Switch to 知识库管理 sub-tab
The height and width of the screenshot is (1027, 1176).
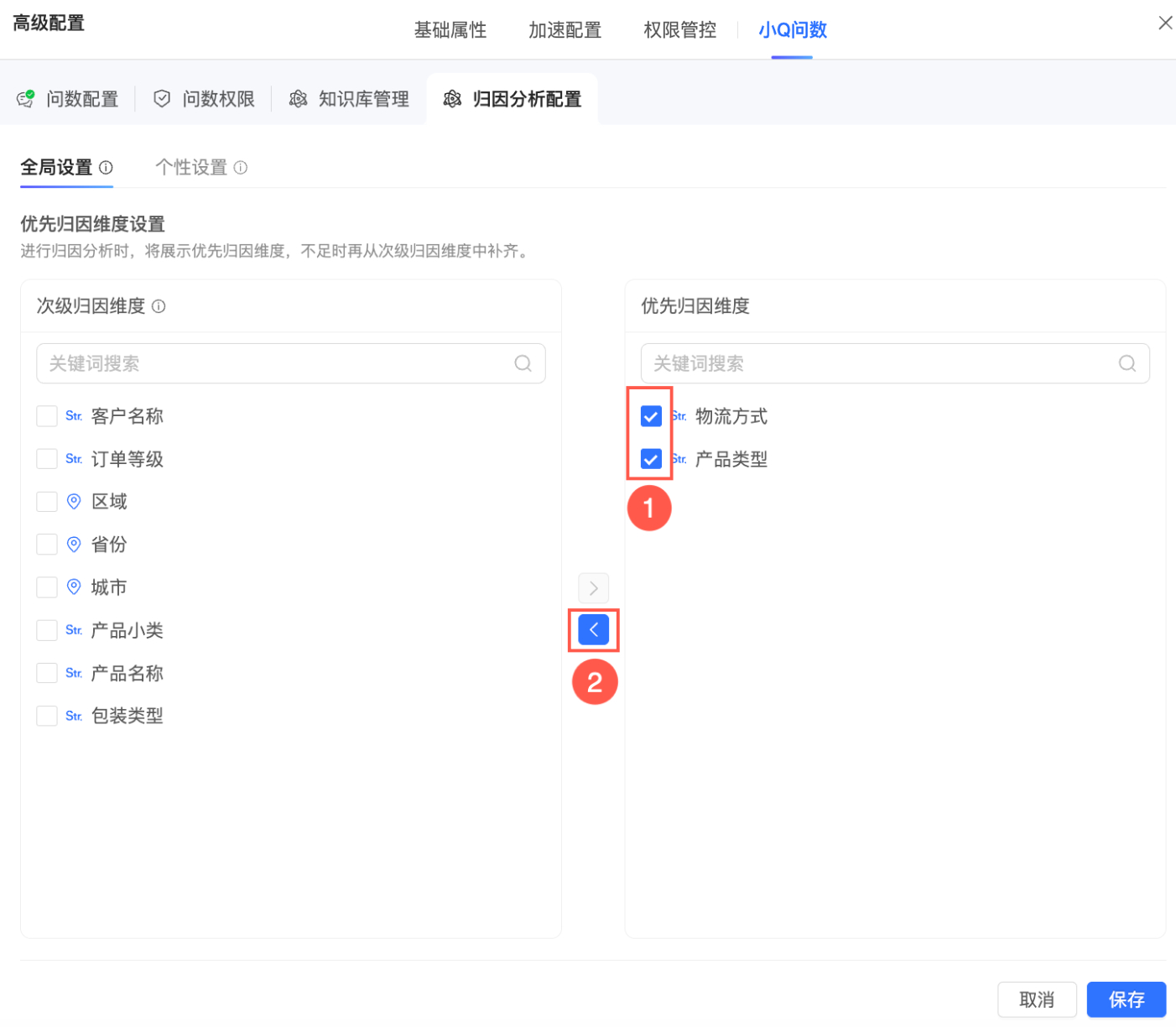349,99
